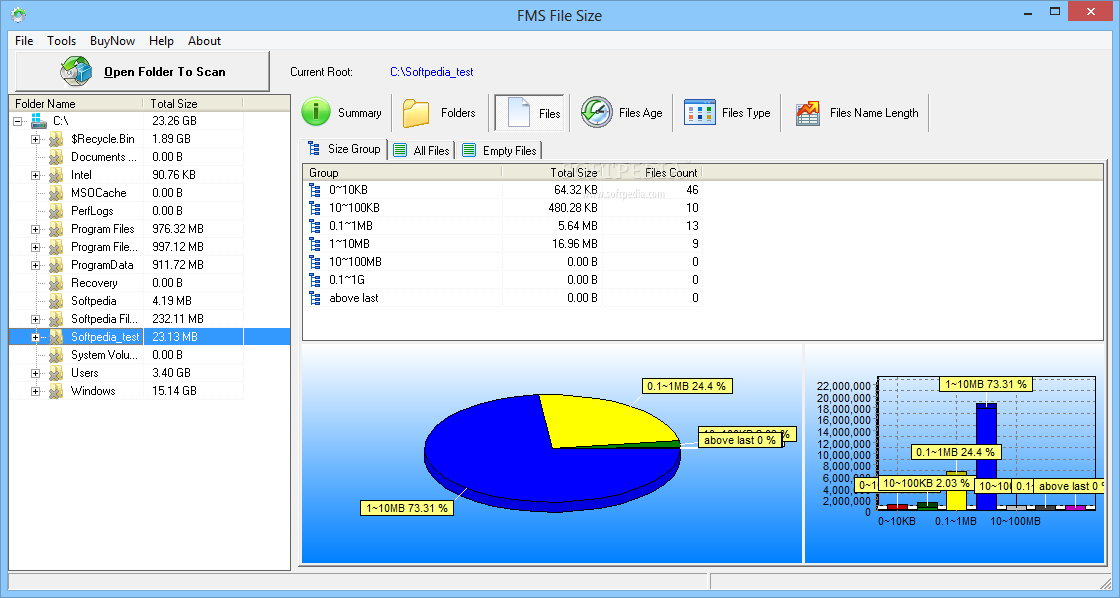Click the 1~10MB 73.31 % pie label
The image size is (1120, 598).
tap(406, 508)
